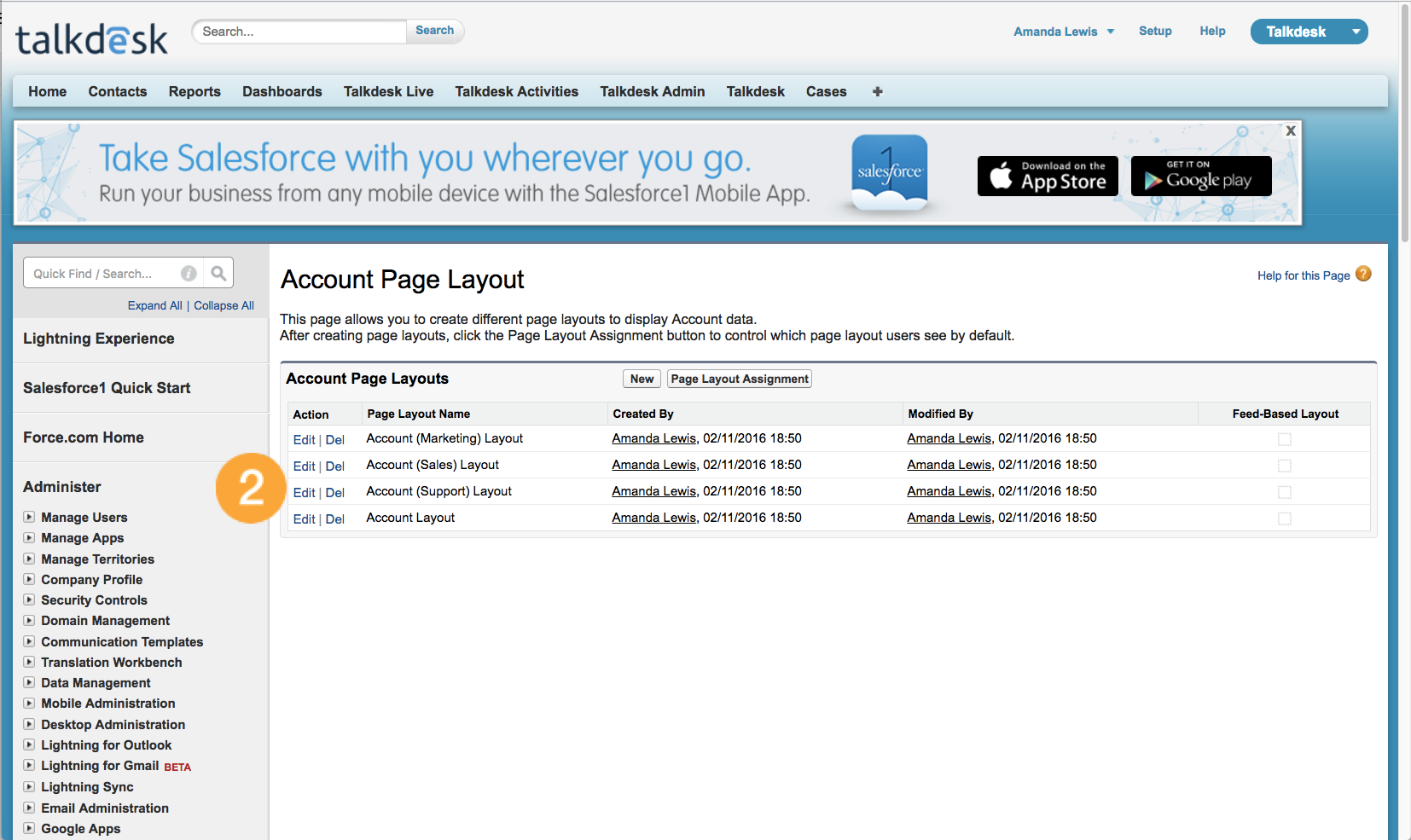Image resolution: width=1411 pixels, height=840 pixels.
Task: Click the Quick Find magnifier icon
Action: point(218,273)
